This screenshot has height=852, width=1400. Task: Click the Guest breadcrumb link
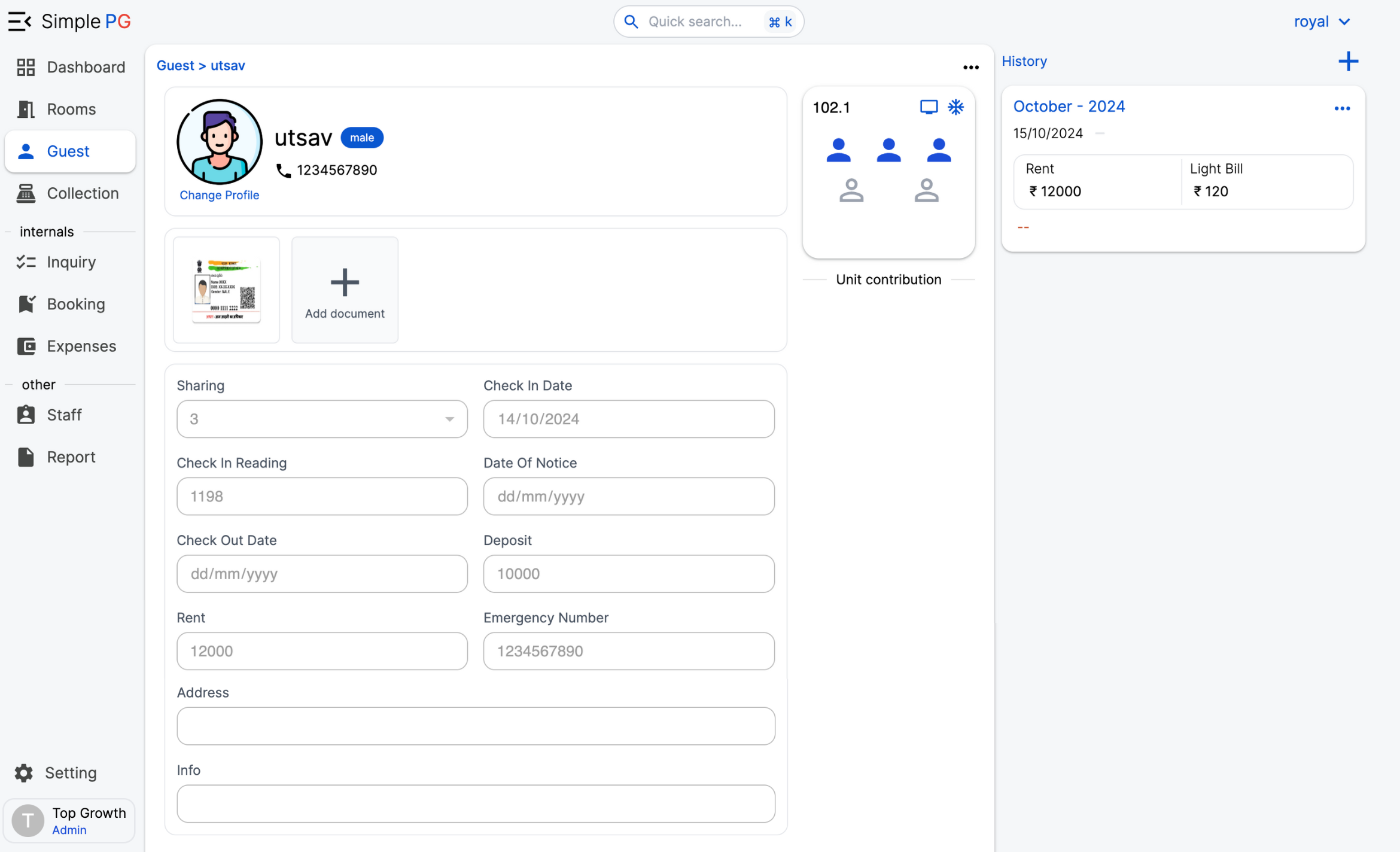(x=175, y=65)
